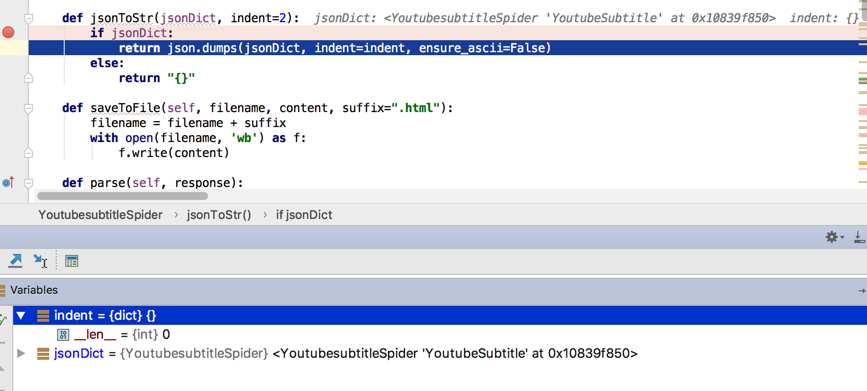The width and height of the screenshot is (867, 391).
Task: Click the 'if jsonDict:' code line
Action: [132, 33]
